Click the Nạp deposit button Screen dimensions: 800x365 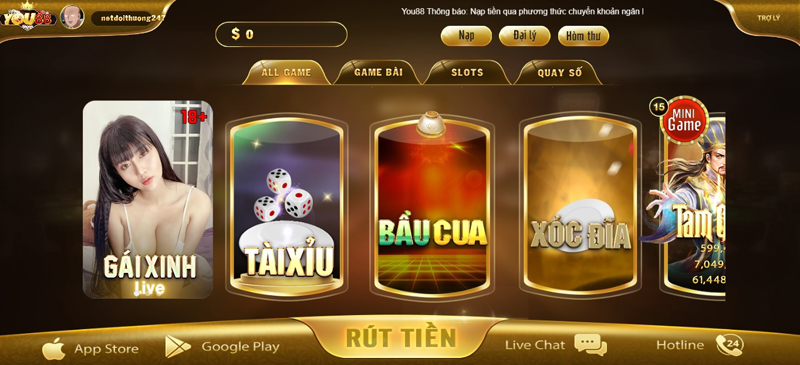(466, 36)
